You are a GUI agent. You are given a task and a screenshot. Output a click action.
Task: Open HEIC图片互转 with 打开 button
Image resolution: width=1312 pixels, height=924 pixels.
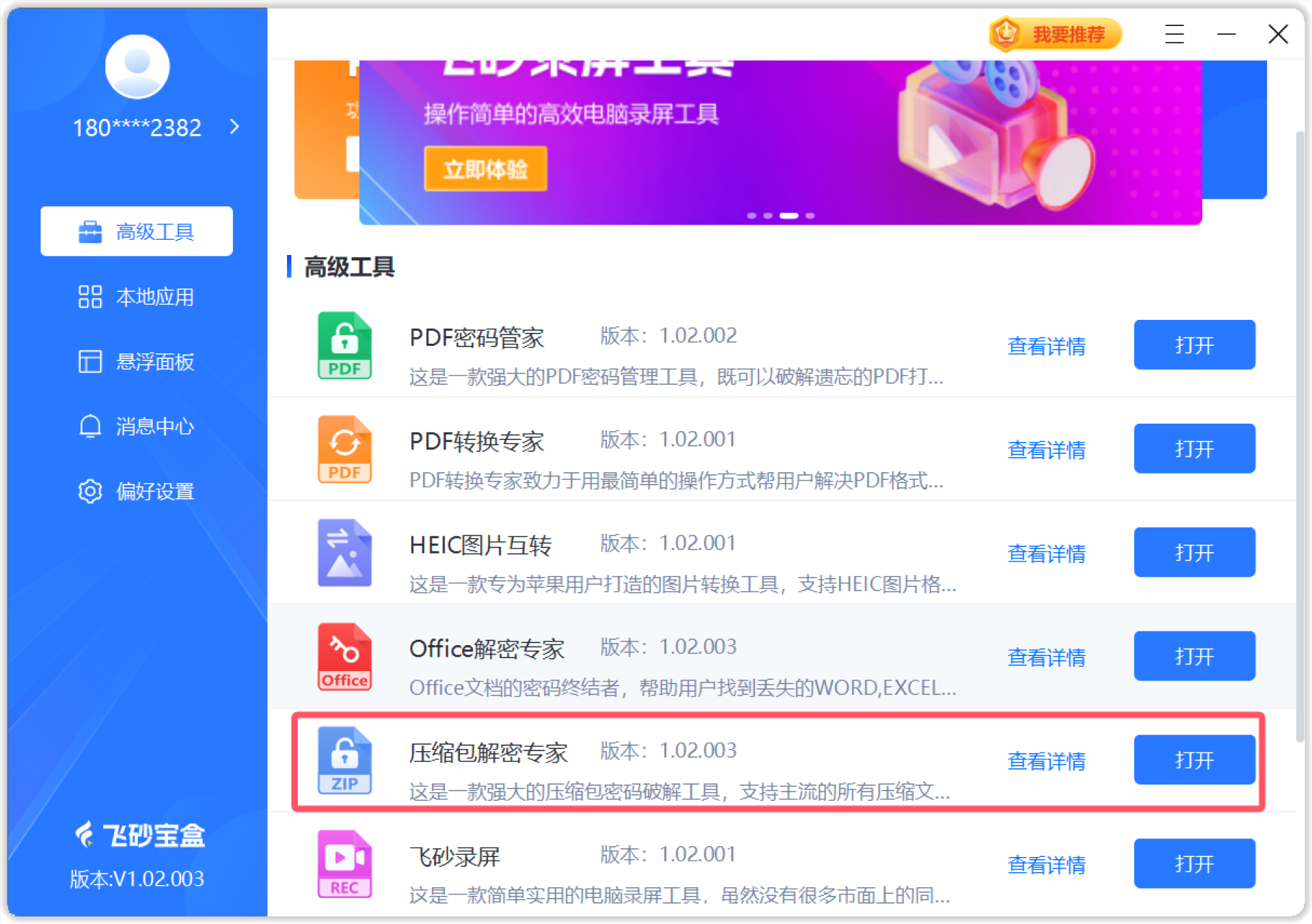[1194, 552]
